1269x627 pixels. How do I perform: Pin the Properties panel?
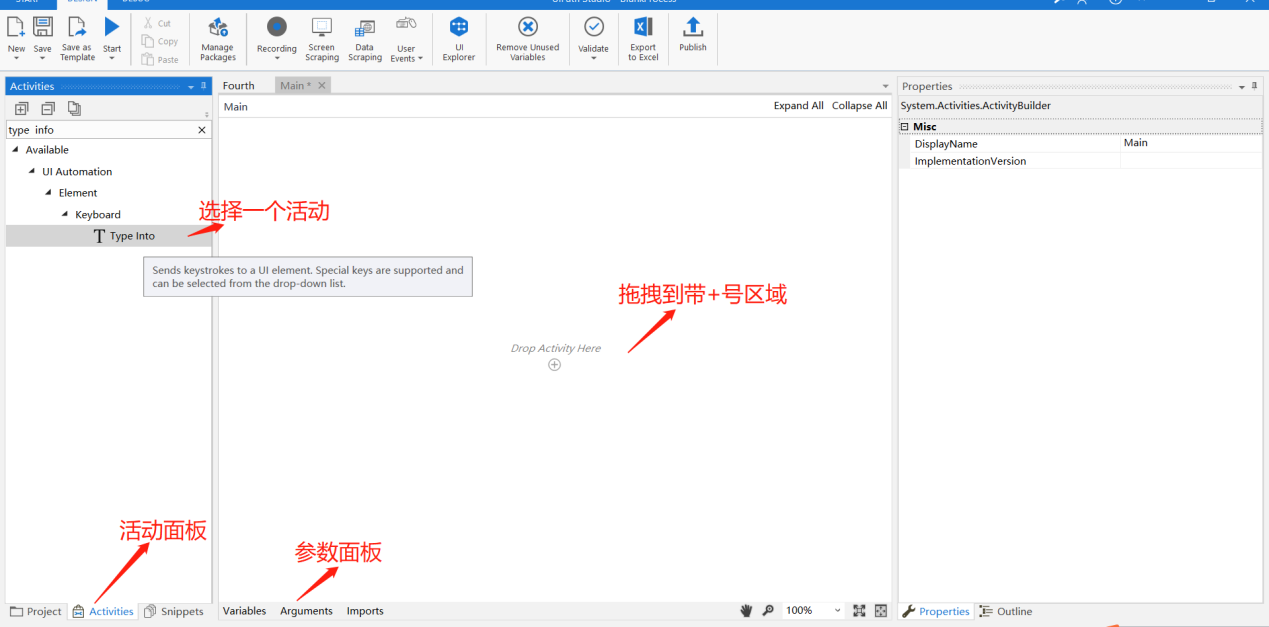pyautogui.click(x=1255, y=86)
